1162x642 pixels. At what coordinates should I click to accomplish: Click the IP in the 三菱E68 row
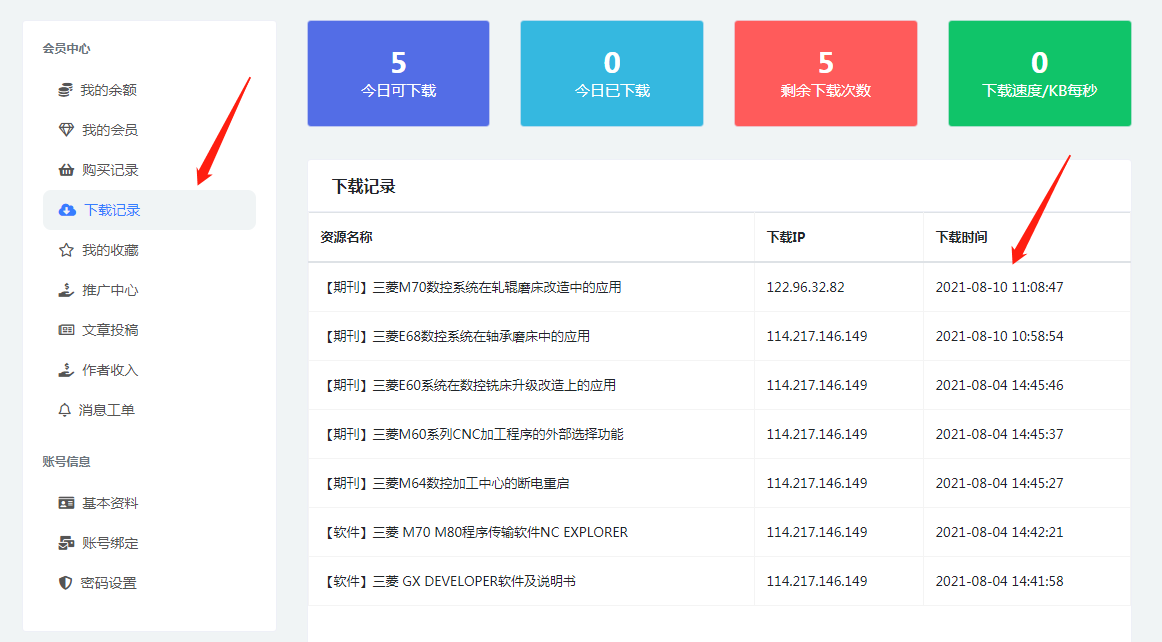tap(817, 336)
